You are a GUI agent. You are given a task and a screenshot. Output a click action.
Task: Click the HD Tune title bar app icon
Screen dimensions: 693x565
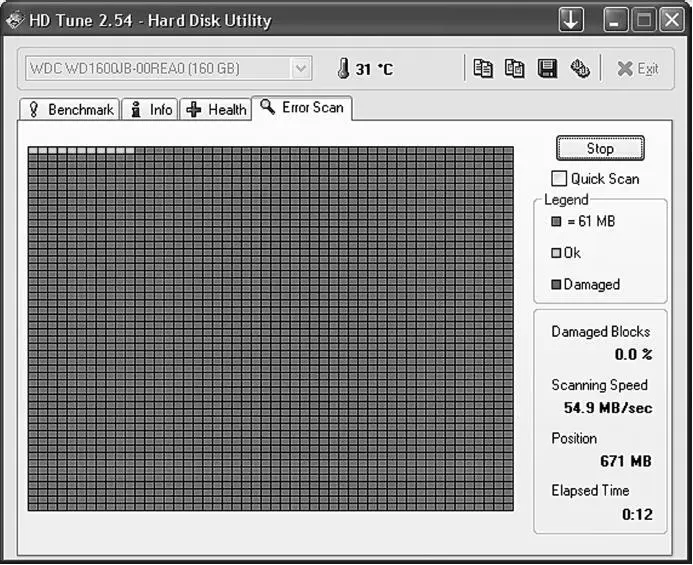[15, 20]
